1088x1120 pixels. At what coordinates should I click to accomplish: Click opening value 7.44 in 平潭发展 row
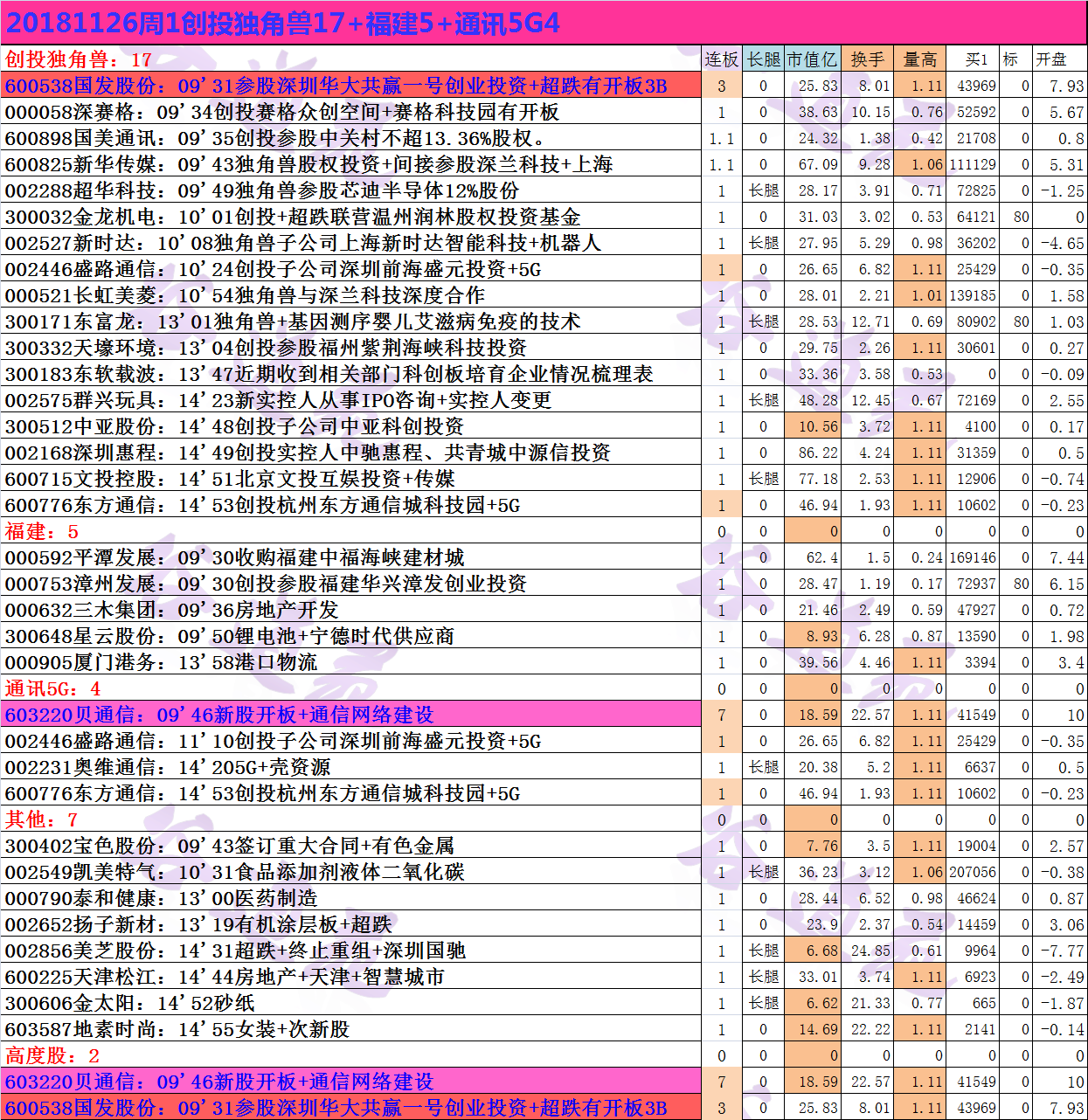tap(1059, 557)
